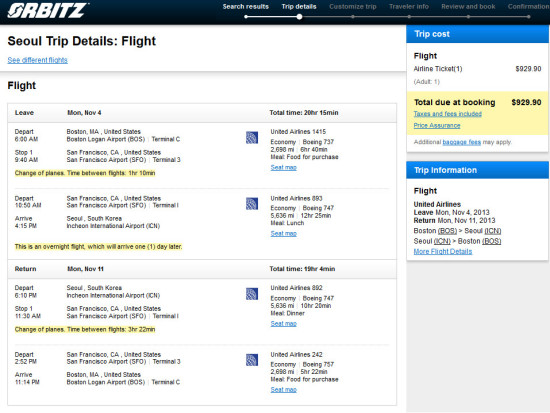Click the Orbitz logo
The width and height of the screenshot is (550, 413).
point(48,10)
